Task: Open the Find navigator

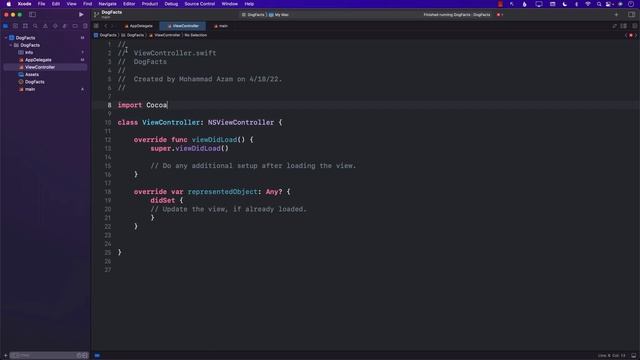Action: [x=35, y=26]
